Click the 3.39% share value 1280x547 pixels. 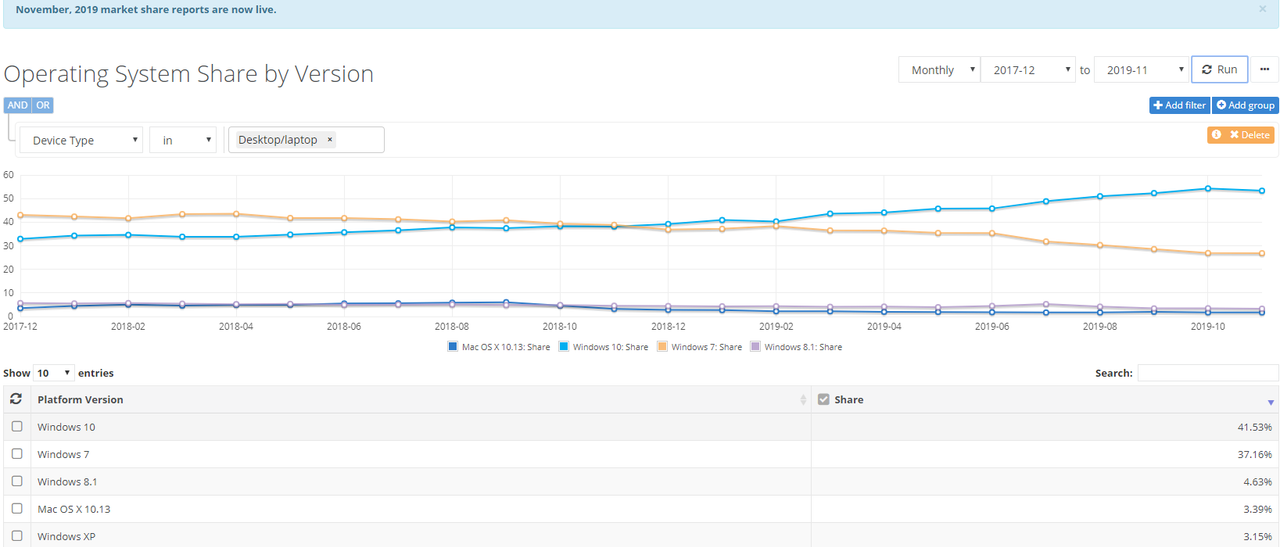pos(1259,509)
